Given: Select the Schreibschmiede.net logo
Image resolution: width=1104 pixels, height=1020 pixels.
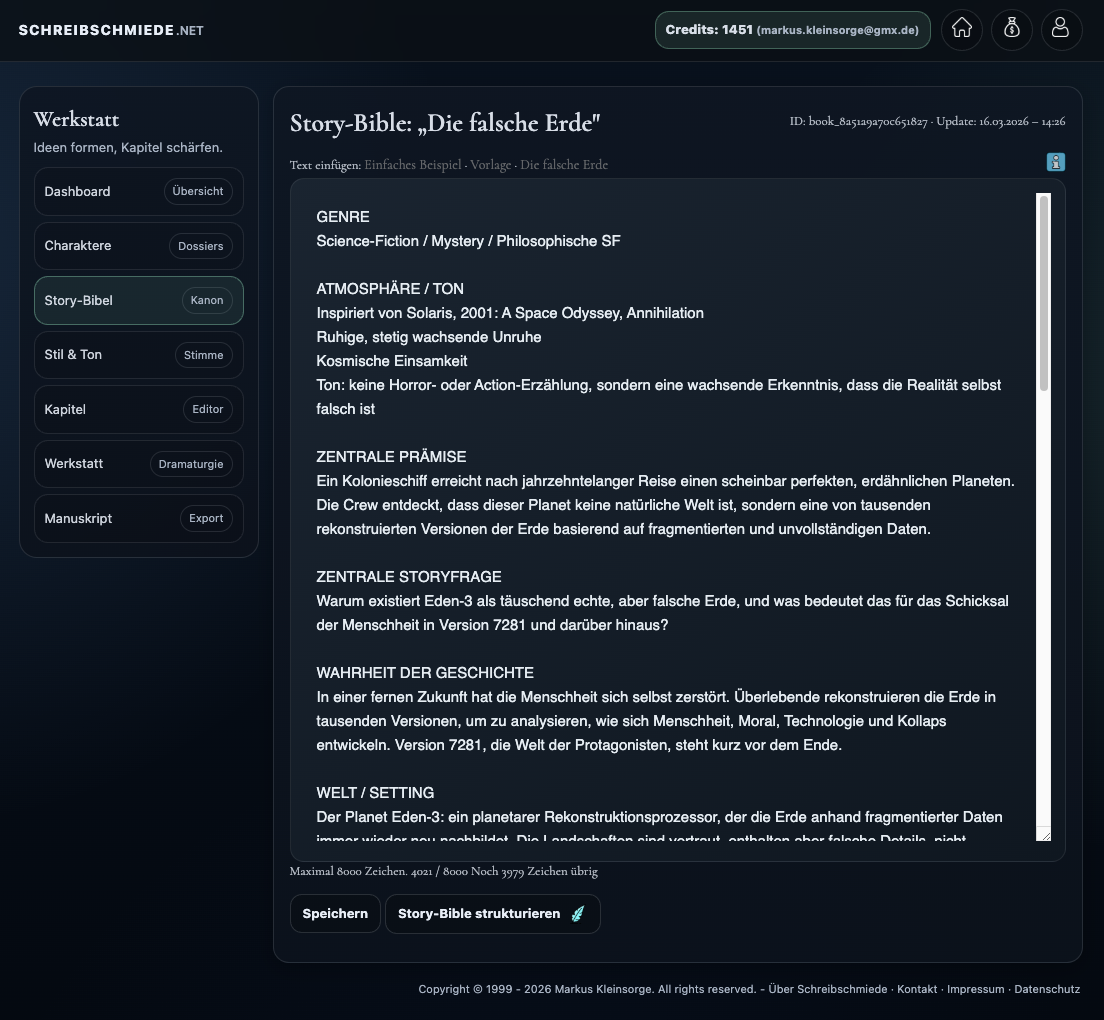Looking at the screenshot, I should [110, 29].
